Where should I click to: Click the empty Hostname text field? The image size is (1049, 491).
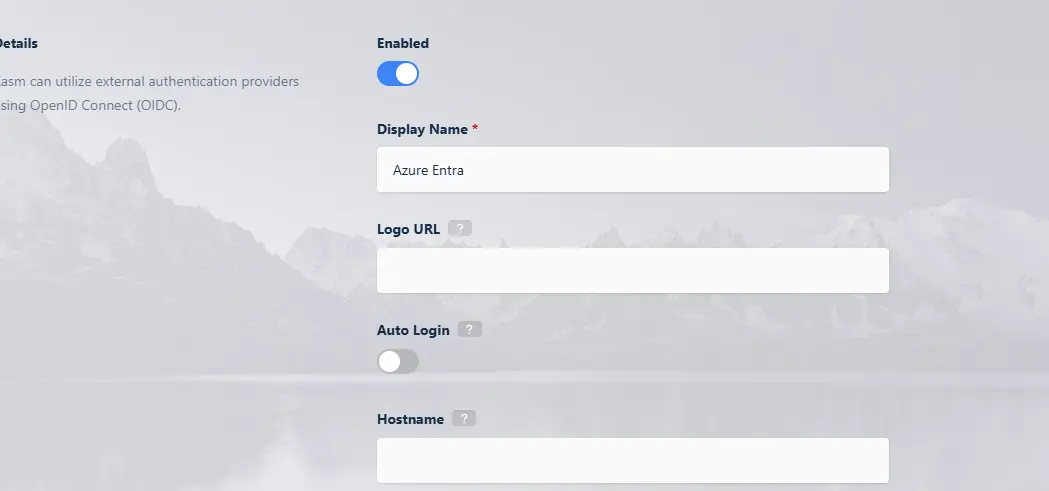click(x=632, y=460)
